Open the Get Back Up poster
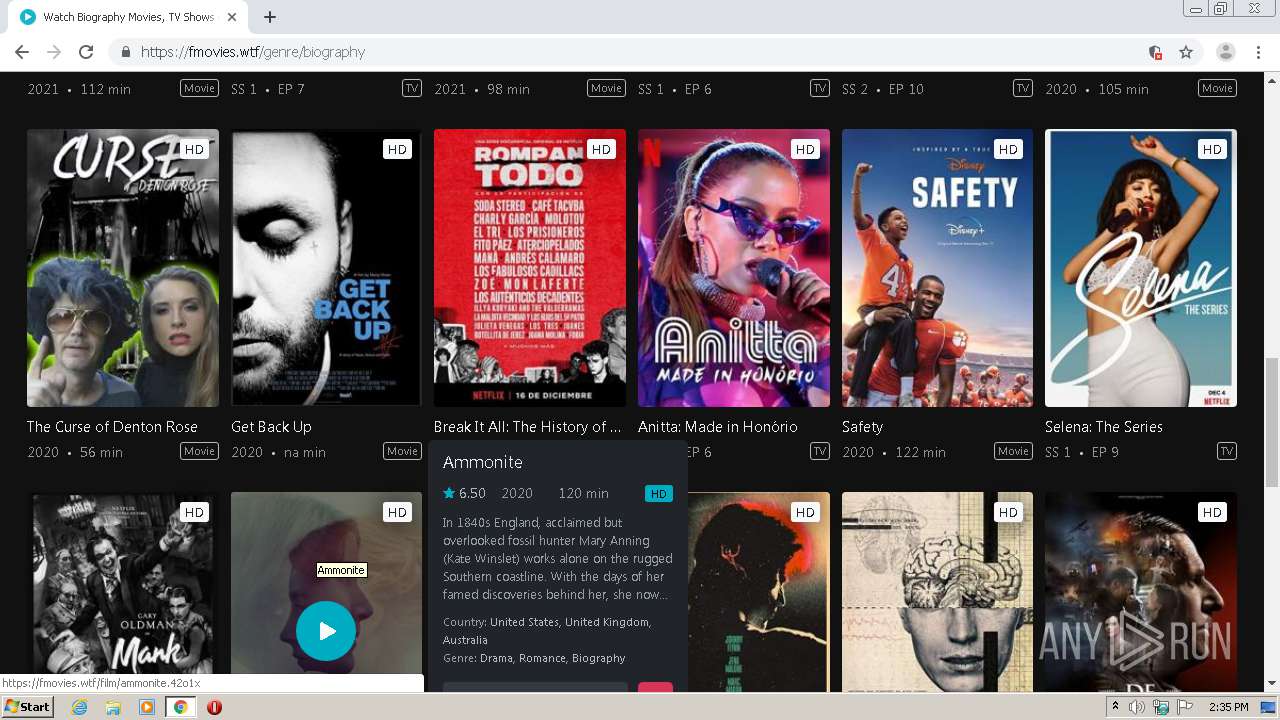 [326, 268]
